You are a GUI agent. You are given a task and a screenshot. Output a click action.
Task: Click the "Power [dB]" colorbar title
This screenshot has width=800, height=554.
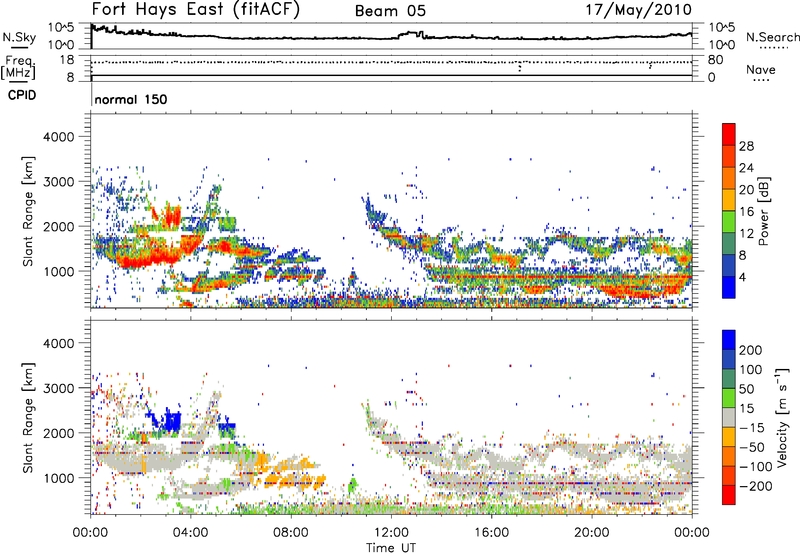(763, 211)
